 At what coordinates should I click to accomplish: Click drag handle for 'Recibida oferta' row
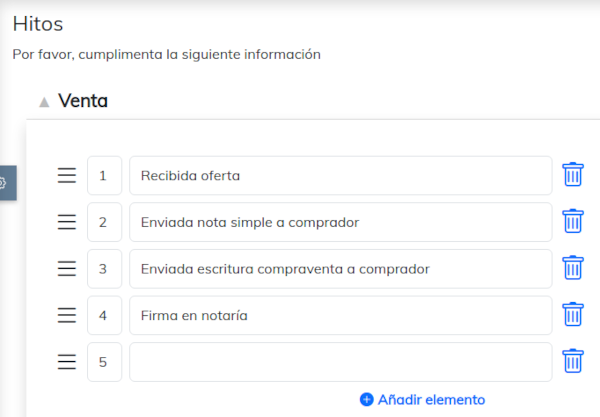pyautogui.click(x=67, y=175)
